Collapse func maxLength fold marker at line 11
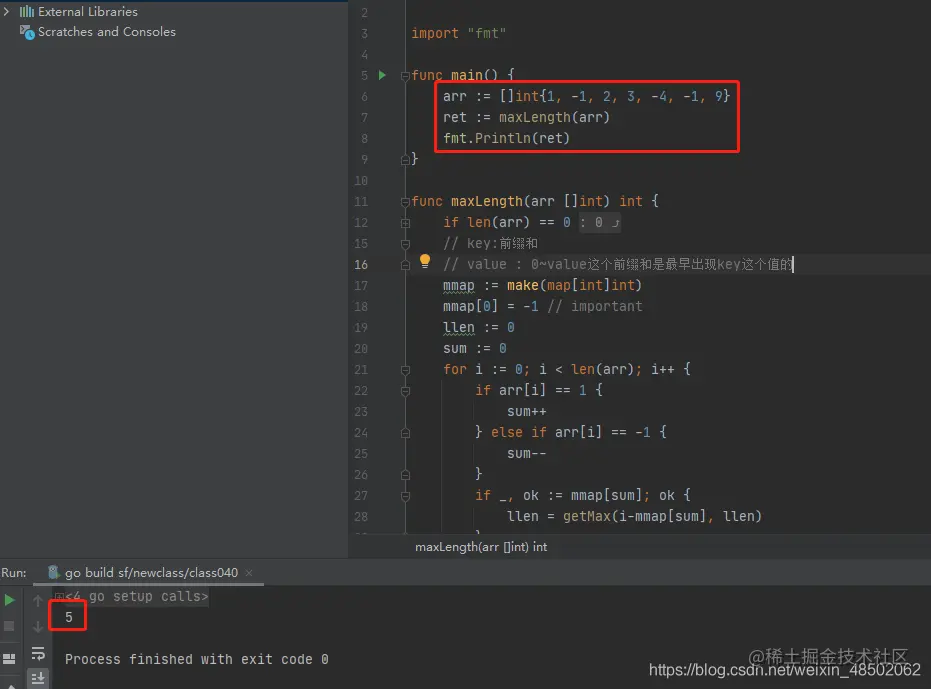 pyautogui.click(x=405, y=202)
